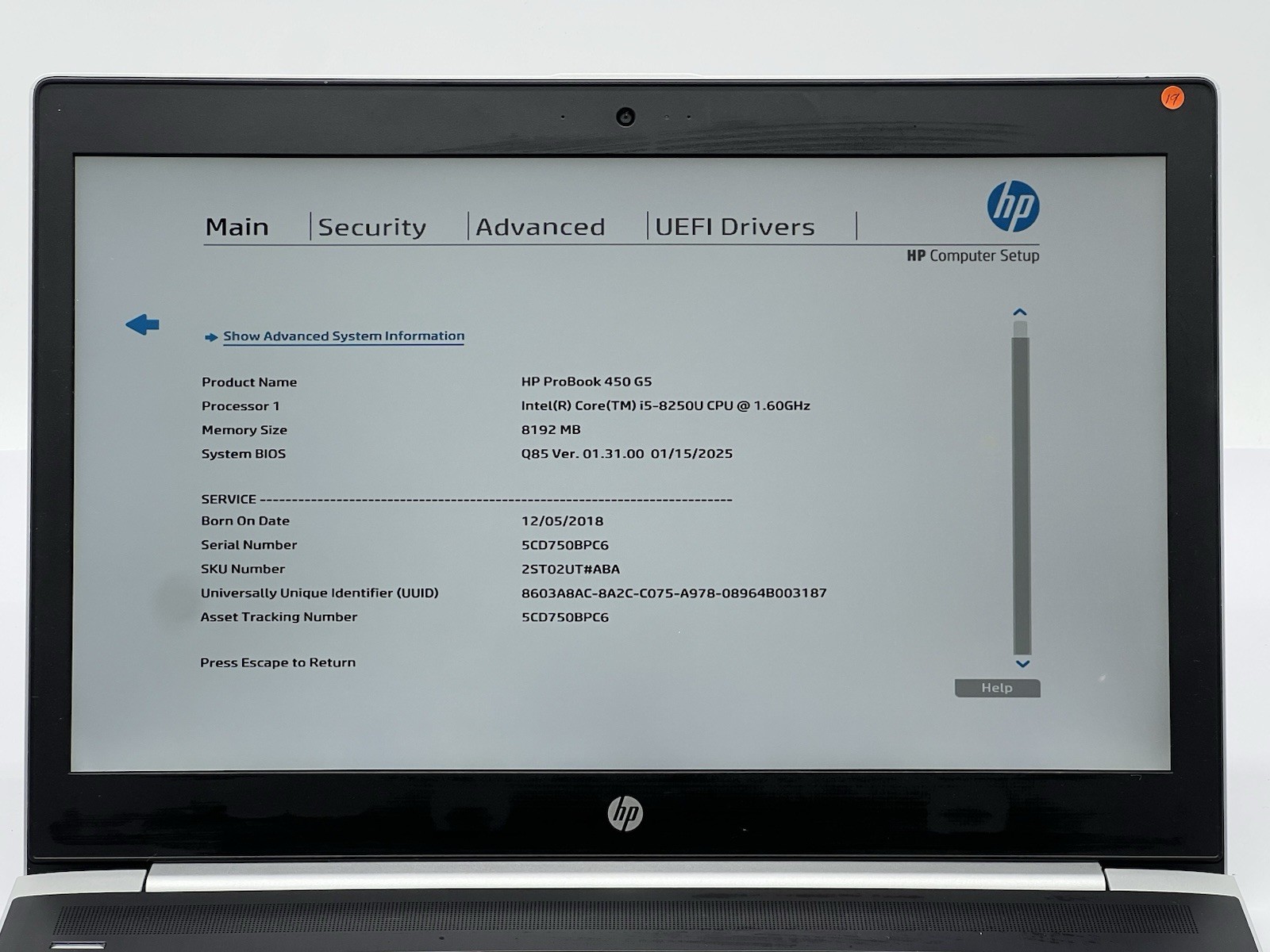The height and width of the screenshot is (952, 1270).
Task: Click scrollbar down chevron arrow
Action: click(x=1022, y=664)
